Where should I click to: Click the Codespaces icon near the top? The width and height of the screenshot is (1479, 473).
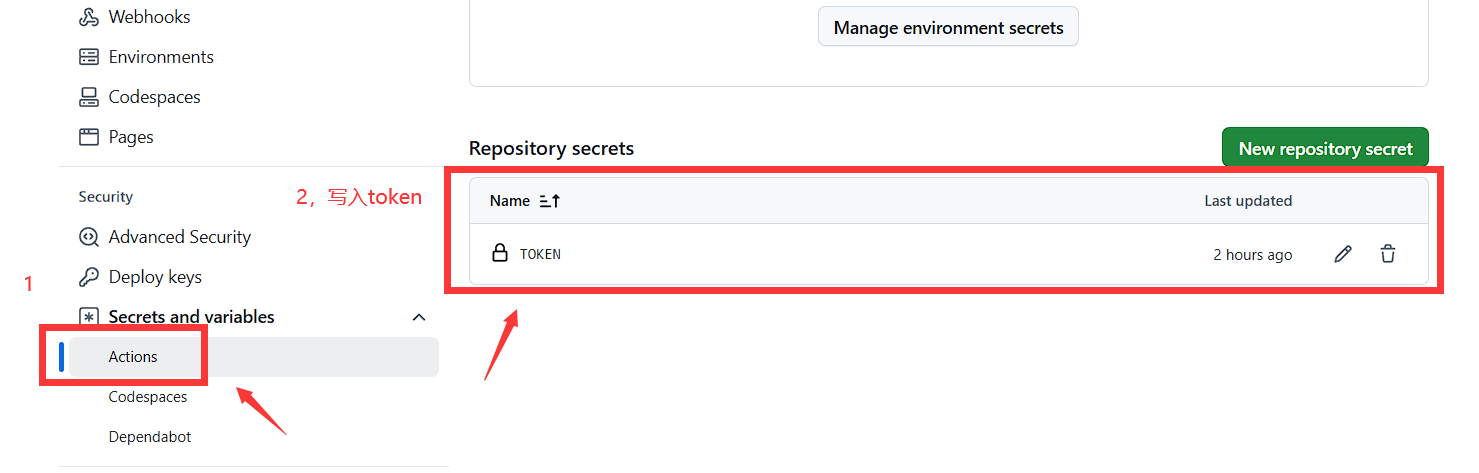89,97
